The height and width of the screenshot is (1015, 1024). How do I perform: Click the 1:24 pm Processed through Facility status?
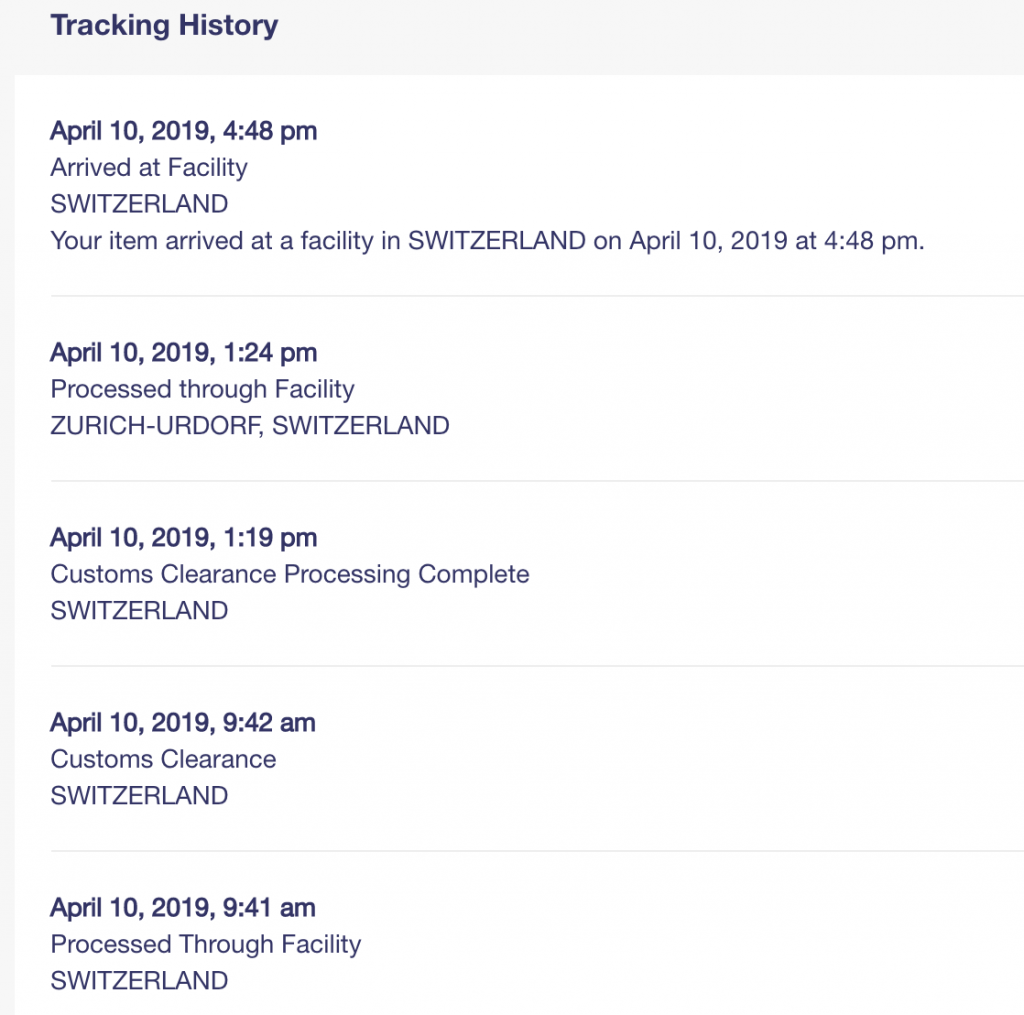(x=202, y=389)
